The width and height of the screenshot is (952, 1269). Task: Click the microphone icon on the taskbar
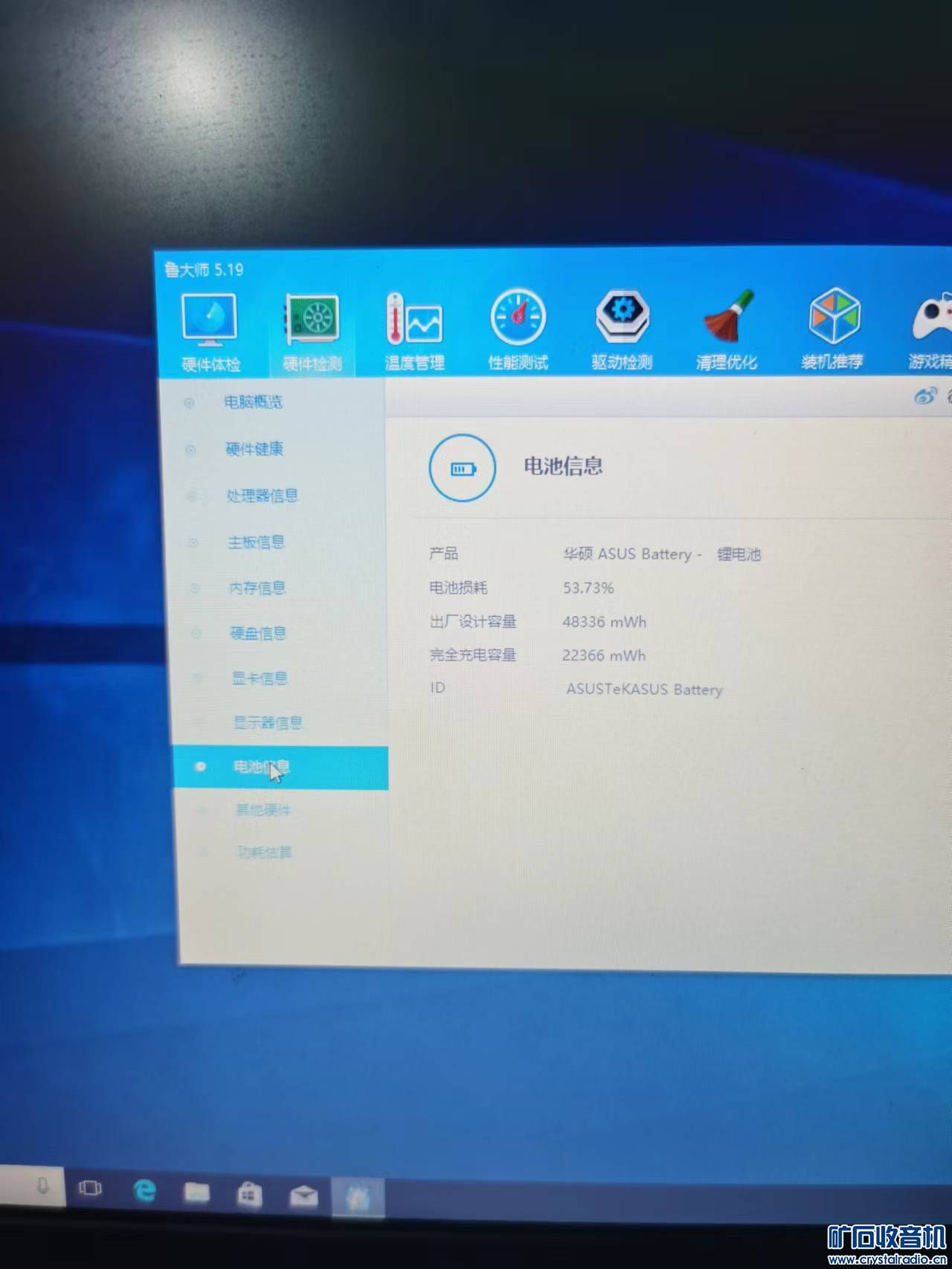(42, 1186)
